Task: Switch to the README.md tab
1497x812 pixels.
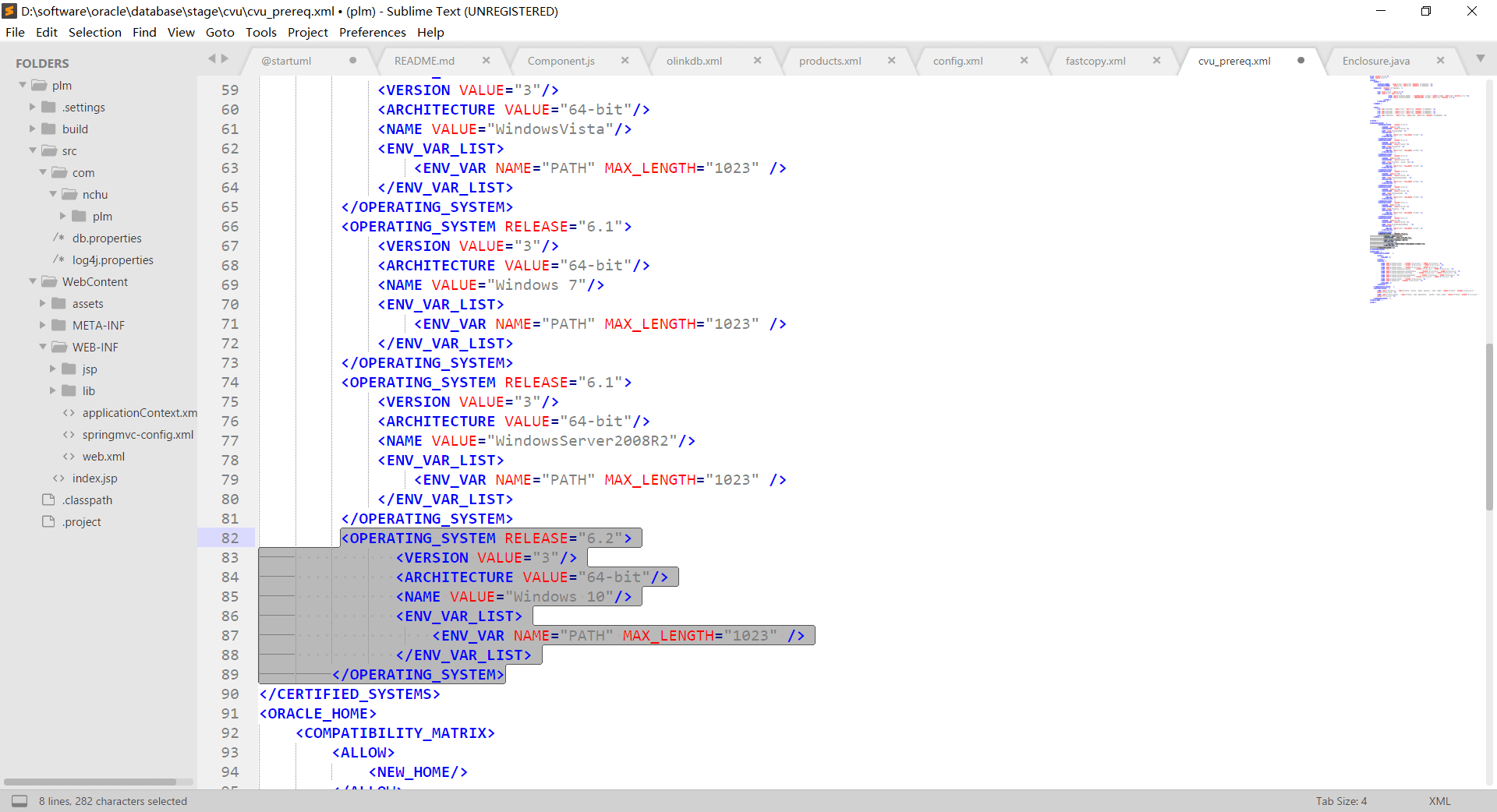Action: coord(424,61)
